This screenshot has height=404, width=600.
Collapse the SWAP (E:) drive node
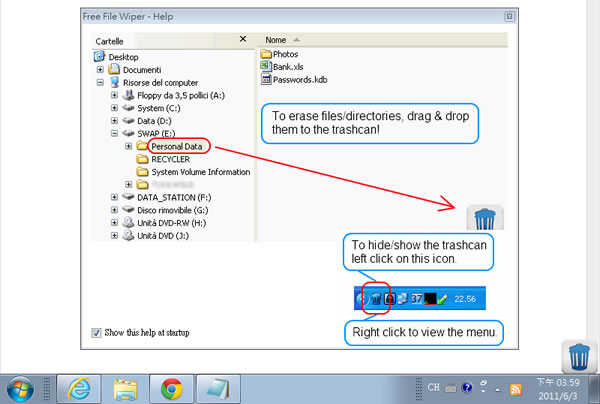pyautogui.click(x=115, y=133)
